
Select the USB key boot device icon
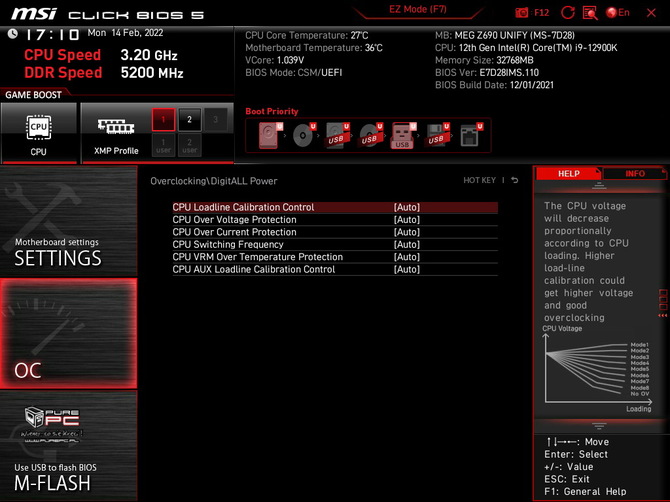(x=403, y=135)
